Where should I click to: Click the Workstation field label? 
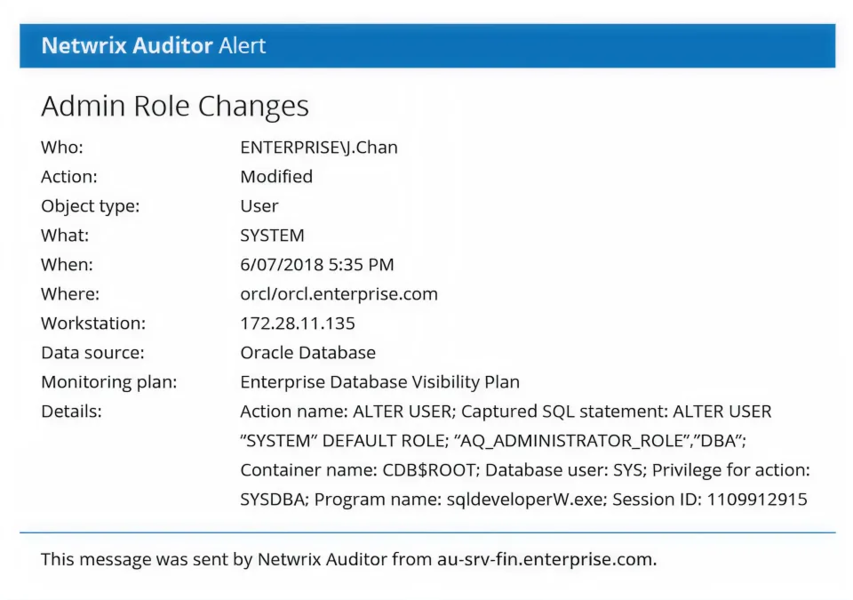(93, 324)
